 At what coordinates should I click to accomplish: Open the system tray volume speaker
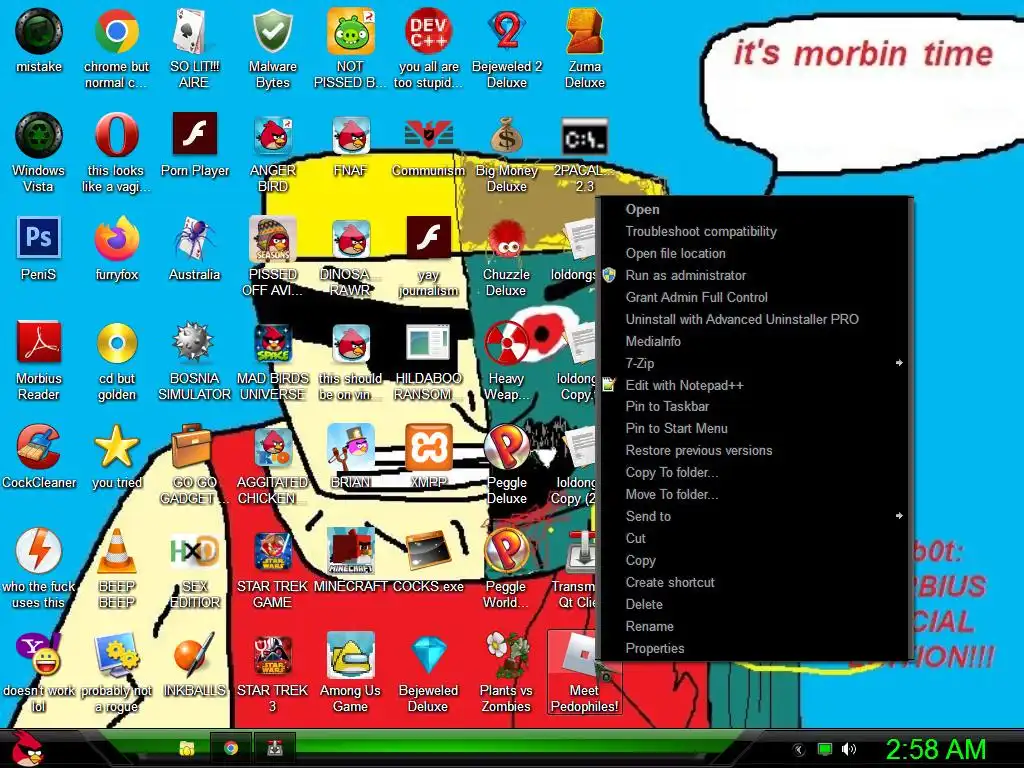point(848,749)
